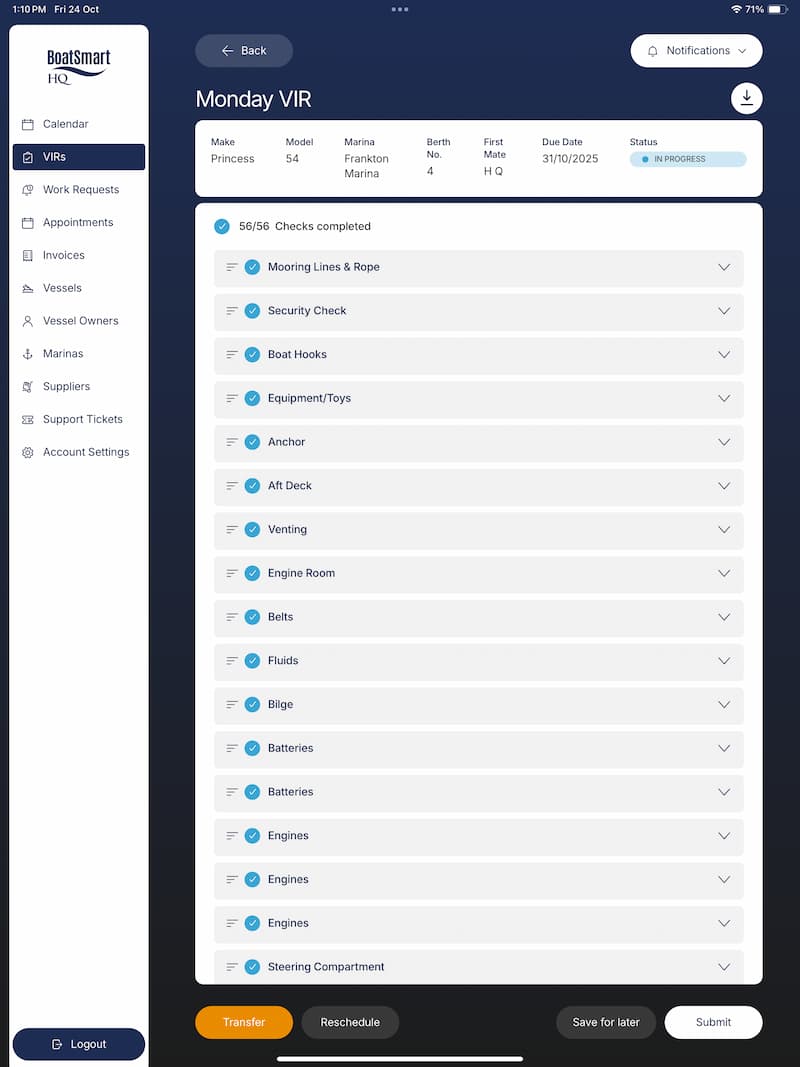800x1067 pixels.
Task: Click the Account Settings gear icon
Action: [28, 452]
